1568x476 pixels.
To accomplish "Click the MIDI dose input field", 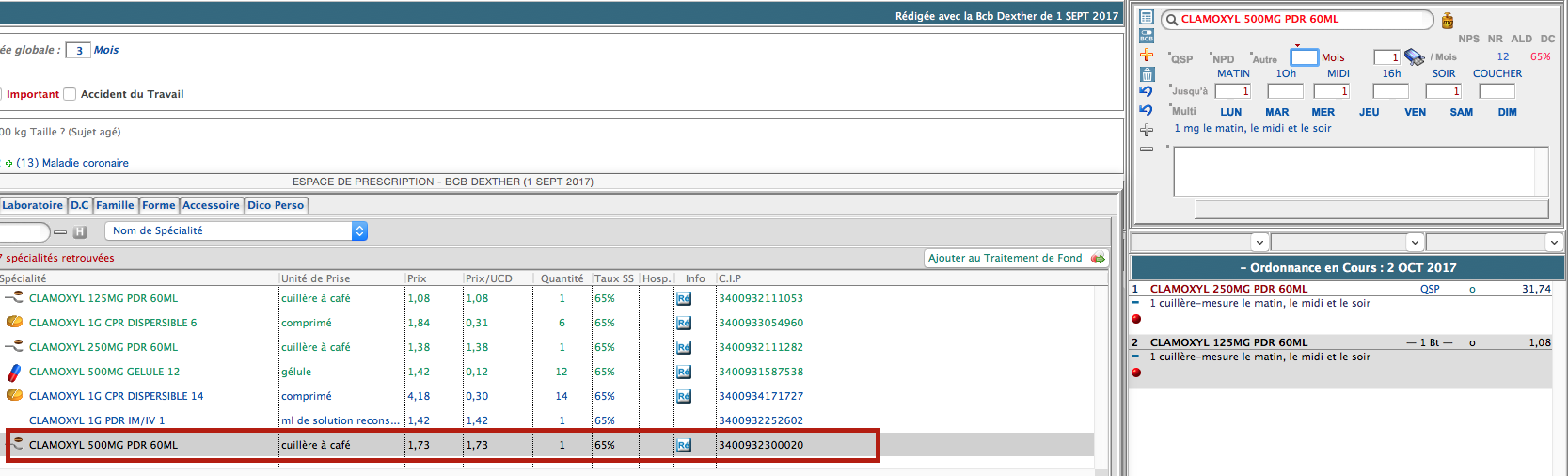I will [x=1331, y=91].
